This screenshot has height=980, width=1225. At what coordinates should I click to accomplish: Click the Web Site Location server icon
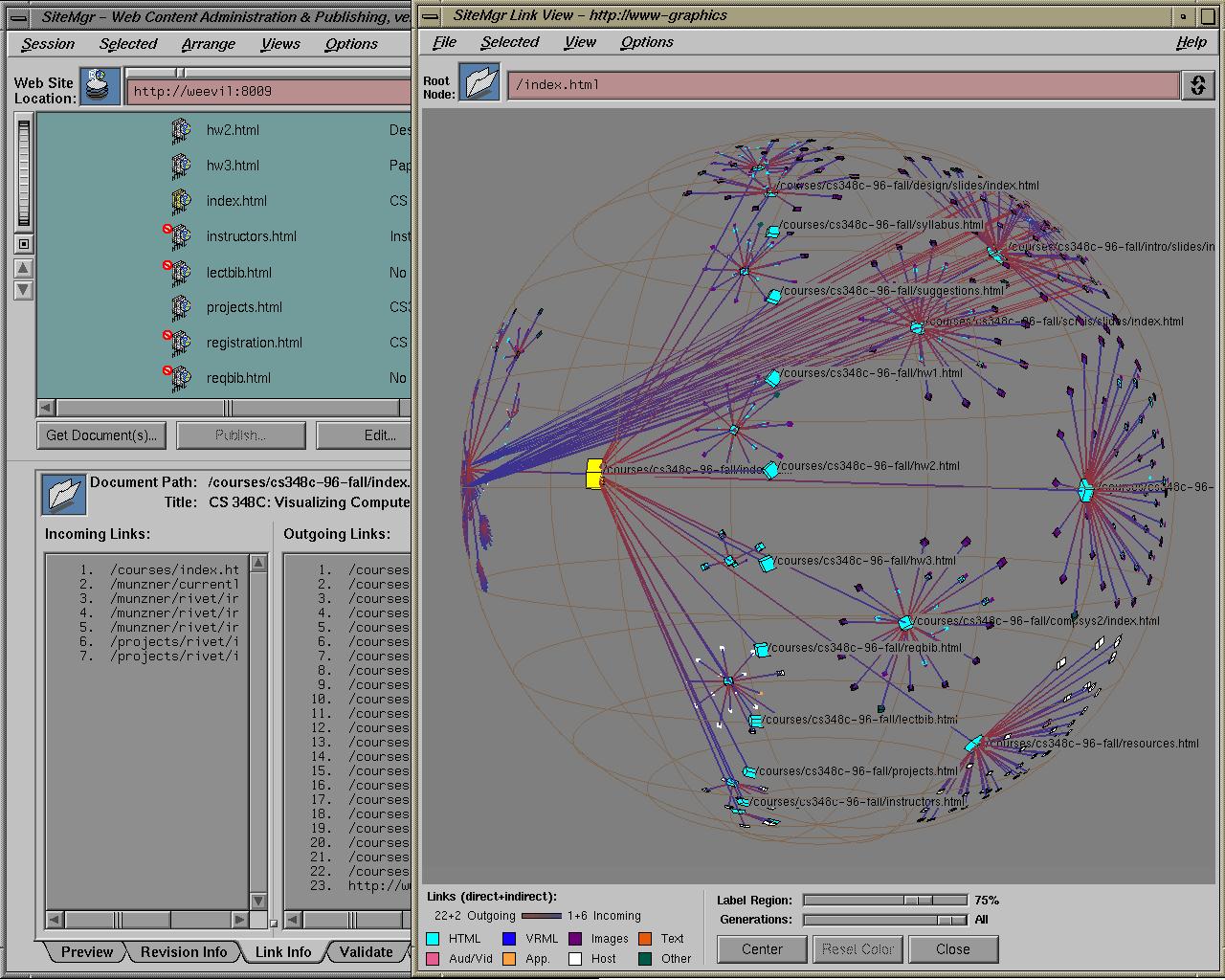pos(100,85)
